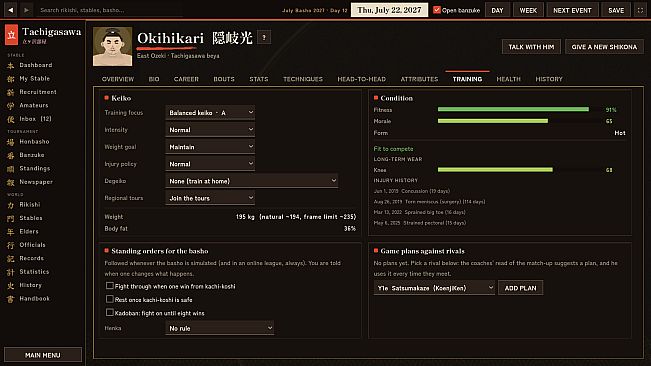Click the Torn meniscus injury history entry
The image size is (651, 366).
click(x=429, y=202)
